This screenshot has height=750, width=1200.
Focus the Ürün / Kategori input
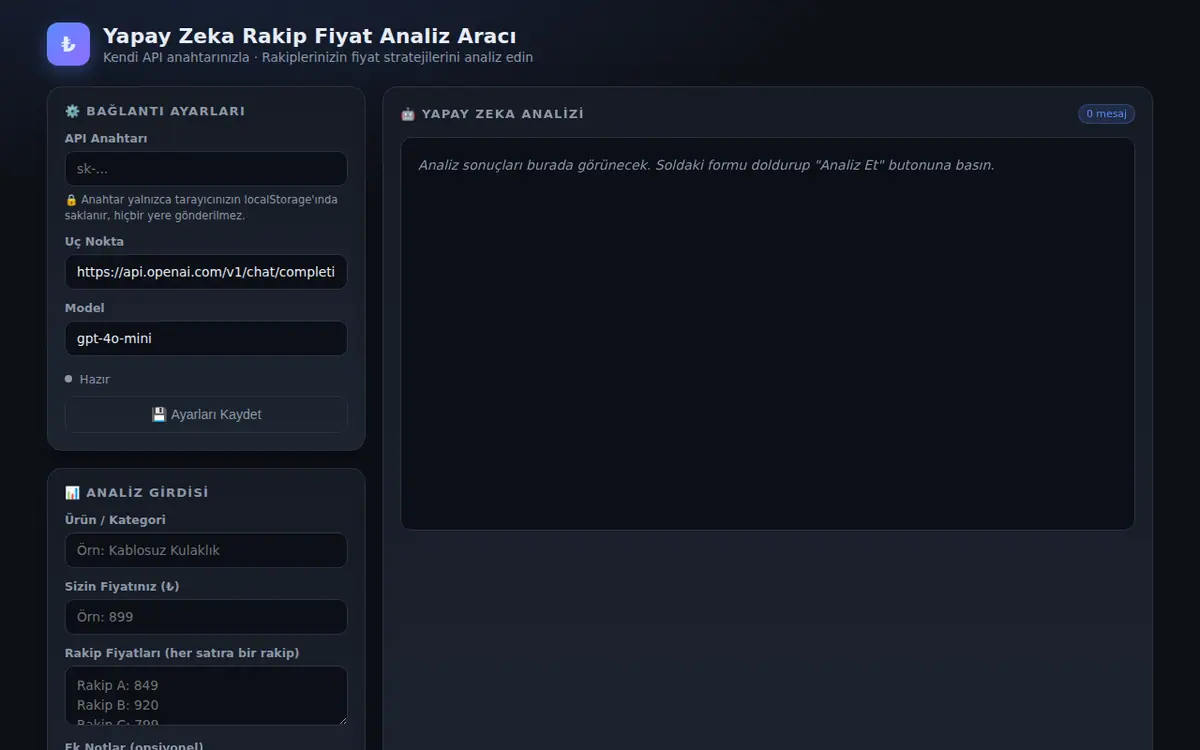(x=206, y=550)
